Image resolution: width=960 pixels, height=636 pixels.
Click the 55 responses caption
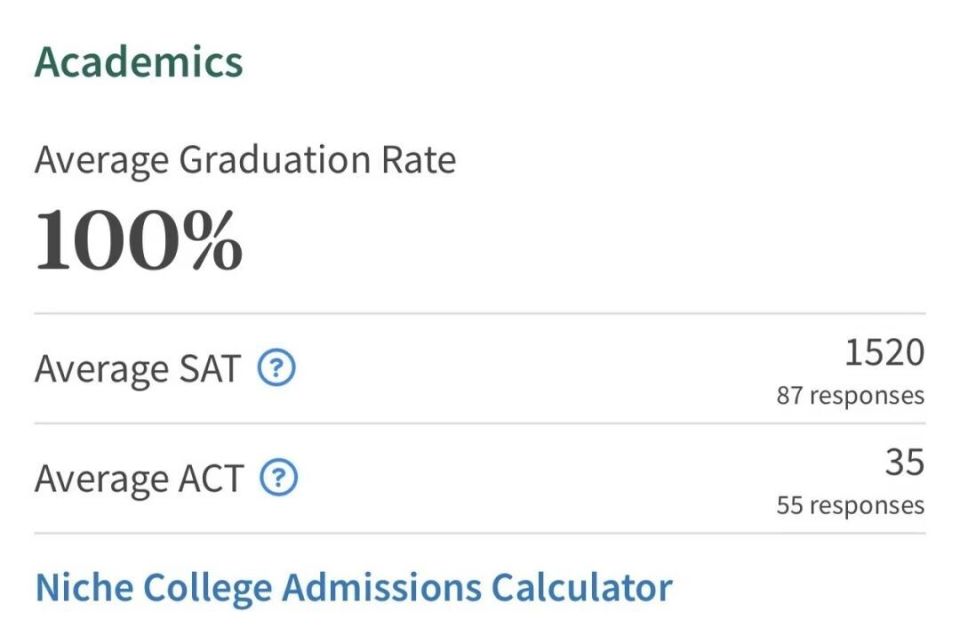coord(850,505)
